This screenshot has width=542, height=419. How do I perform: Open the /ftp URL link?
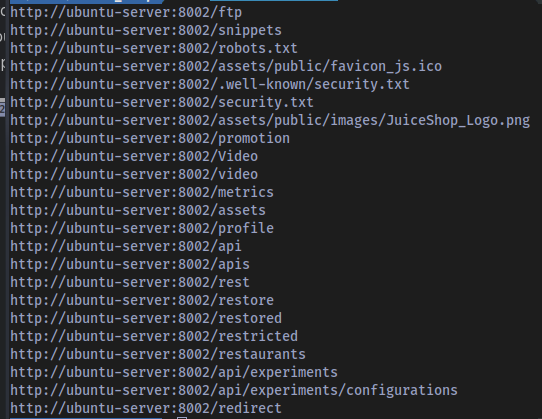126,13
